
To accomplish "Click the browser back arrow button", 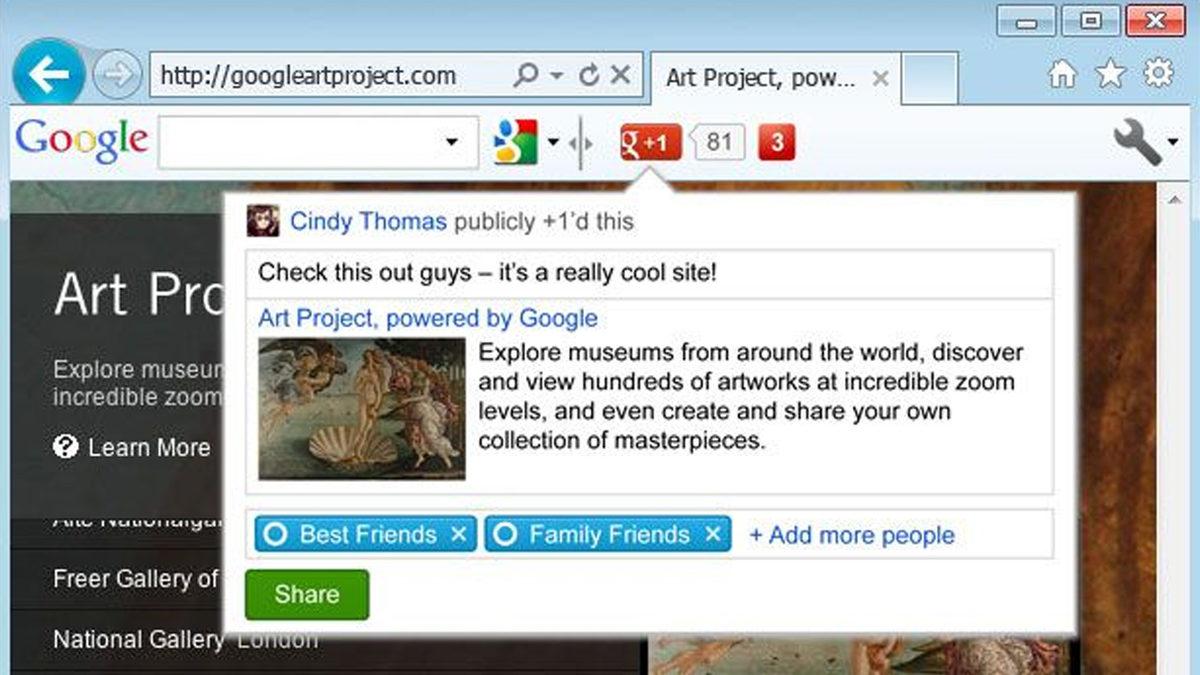I will coord(48,74).
